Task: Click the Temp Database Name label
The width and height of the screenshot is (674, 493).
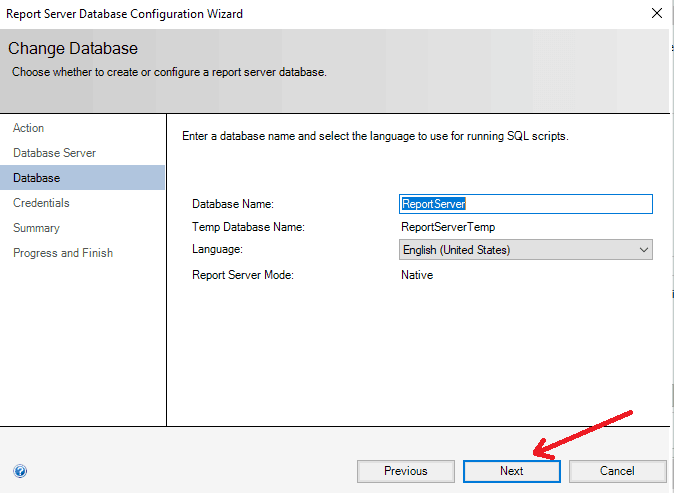Action: (248, 227)
